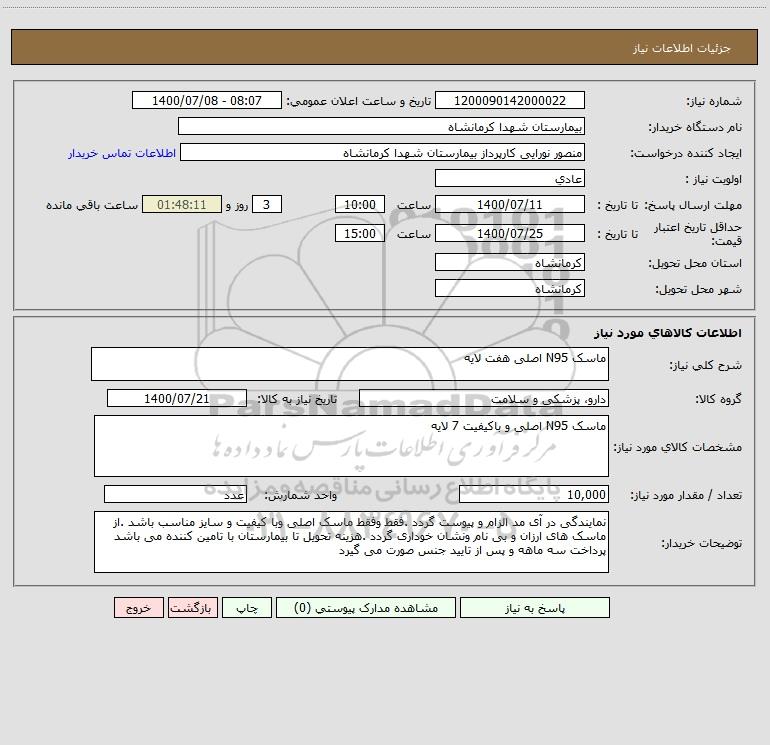Screen dimensions: 770x745
Task: Select the need number field 1200090142000022
Action: coord(510,100)
